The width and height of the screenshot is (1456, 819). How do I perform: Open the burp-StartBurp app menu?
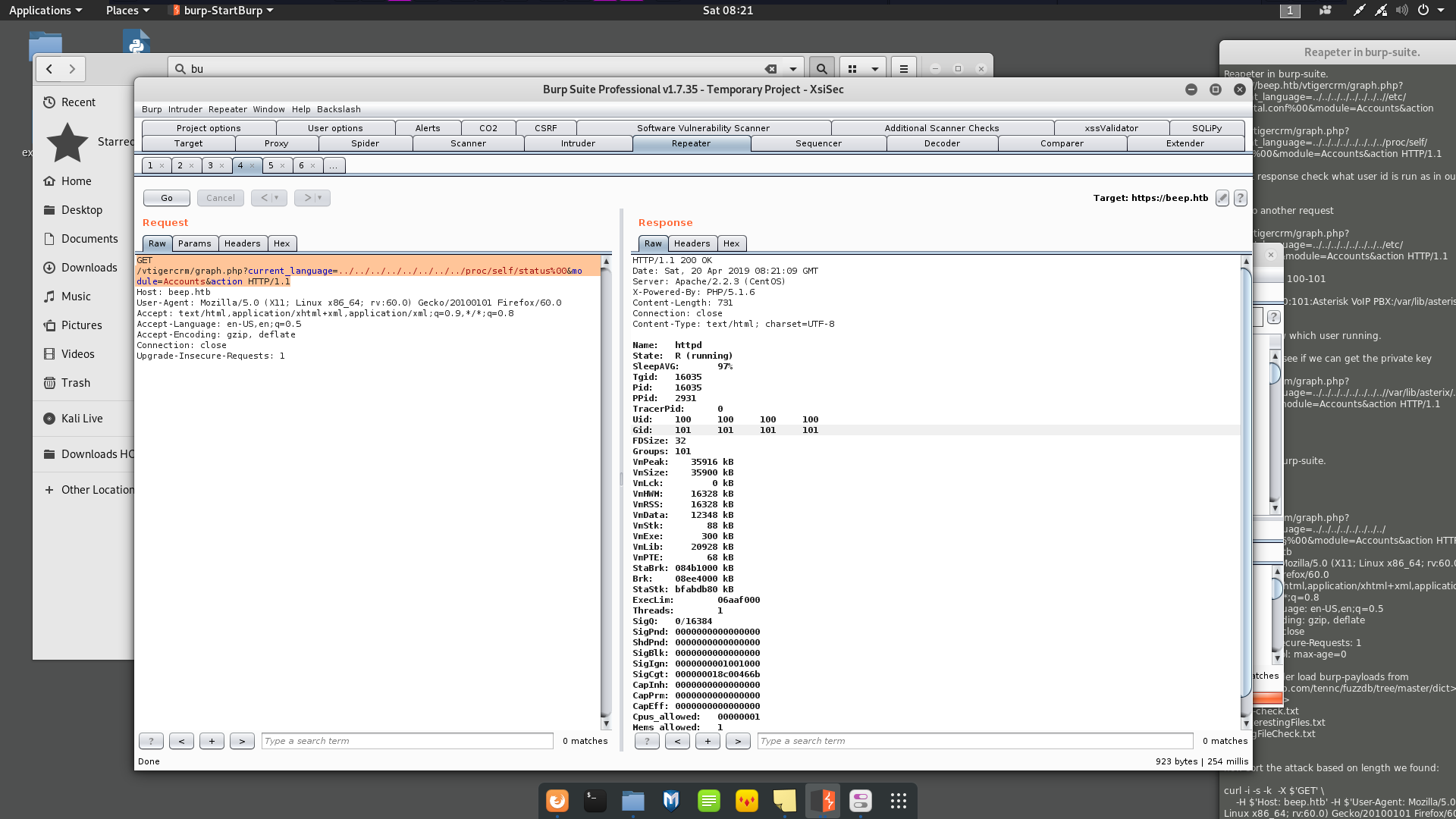pos(222,10)
